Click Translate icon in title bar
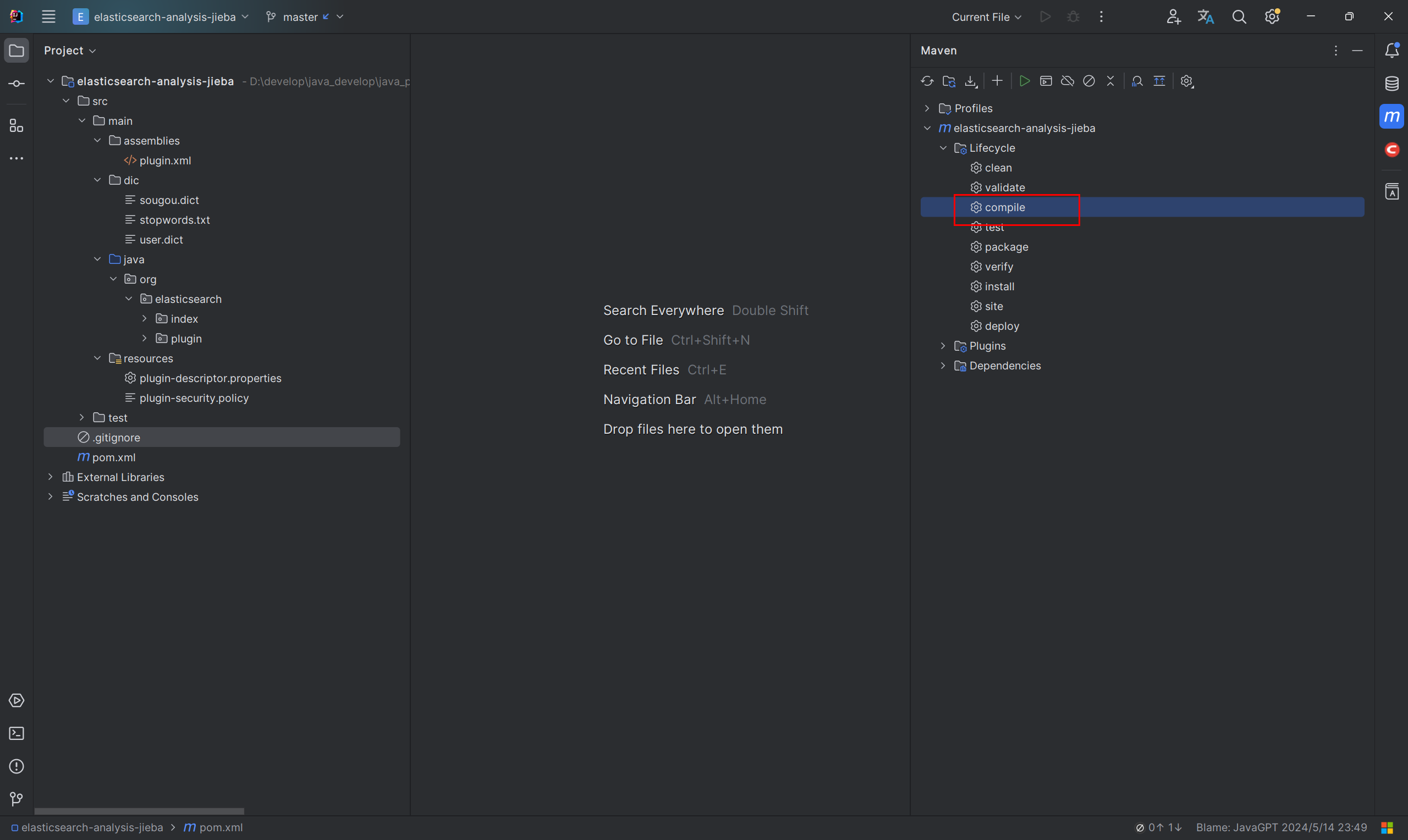This screenshot has height=840, width=1408. click(1206, 16)
